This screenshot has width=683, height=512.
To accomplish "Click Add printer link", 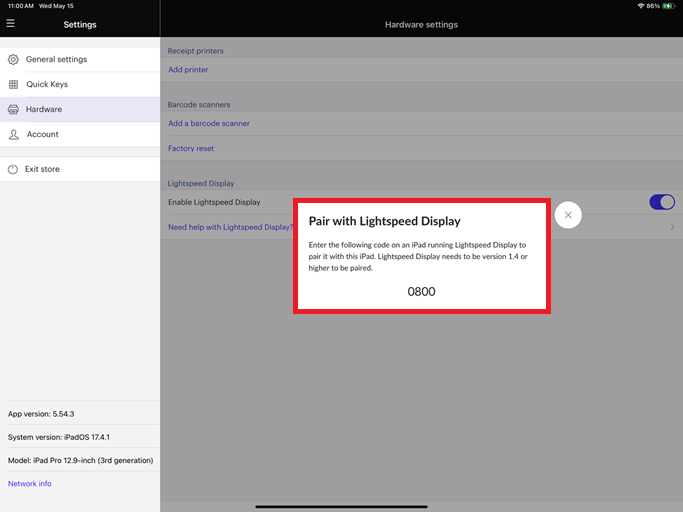I will point(188,70).
